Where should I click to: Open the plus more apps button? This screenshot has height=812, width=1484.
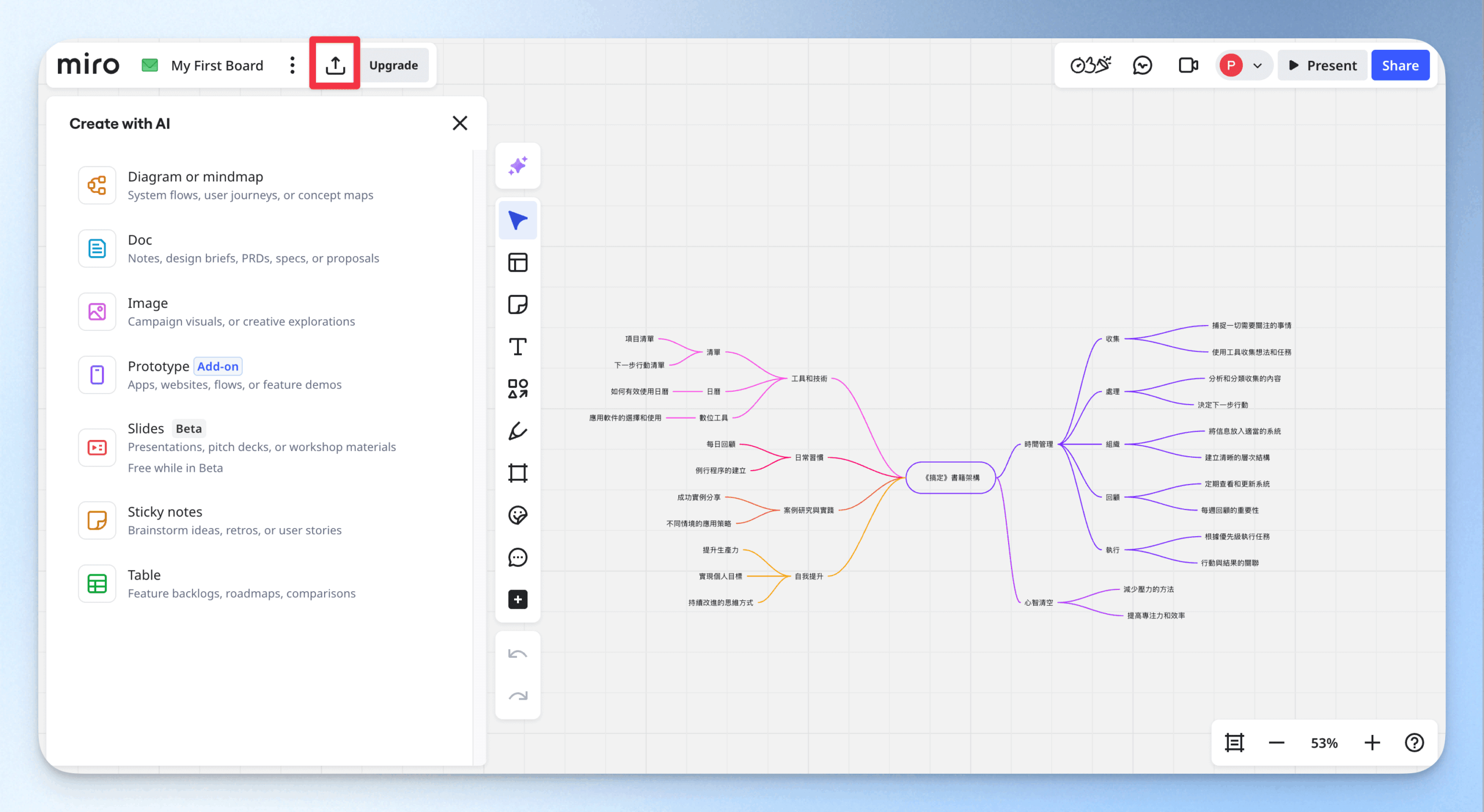(x=518, y=599)
